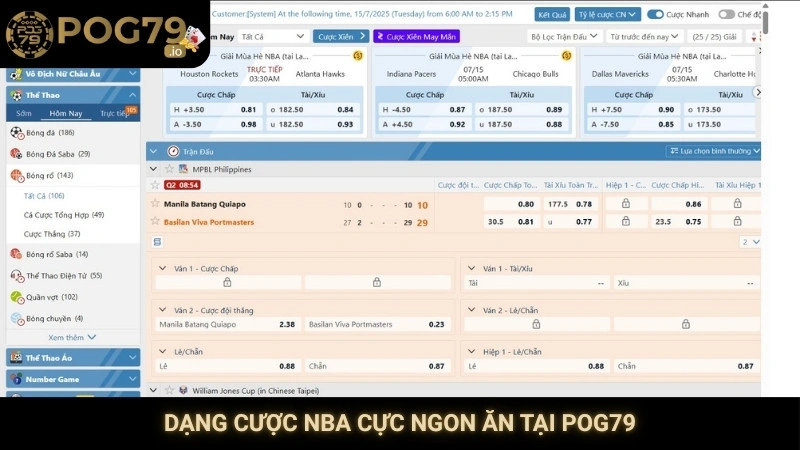This screenshot has height=450, width=800.
Task: Click coin icon on Houston Rockets card
Action: click(x=358, y=56)
